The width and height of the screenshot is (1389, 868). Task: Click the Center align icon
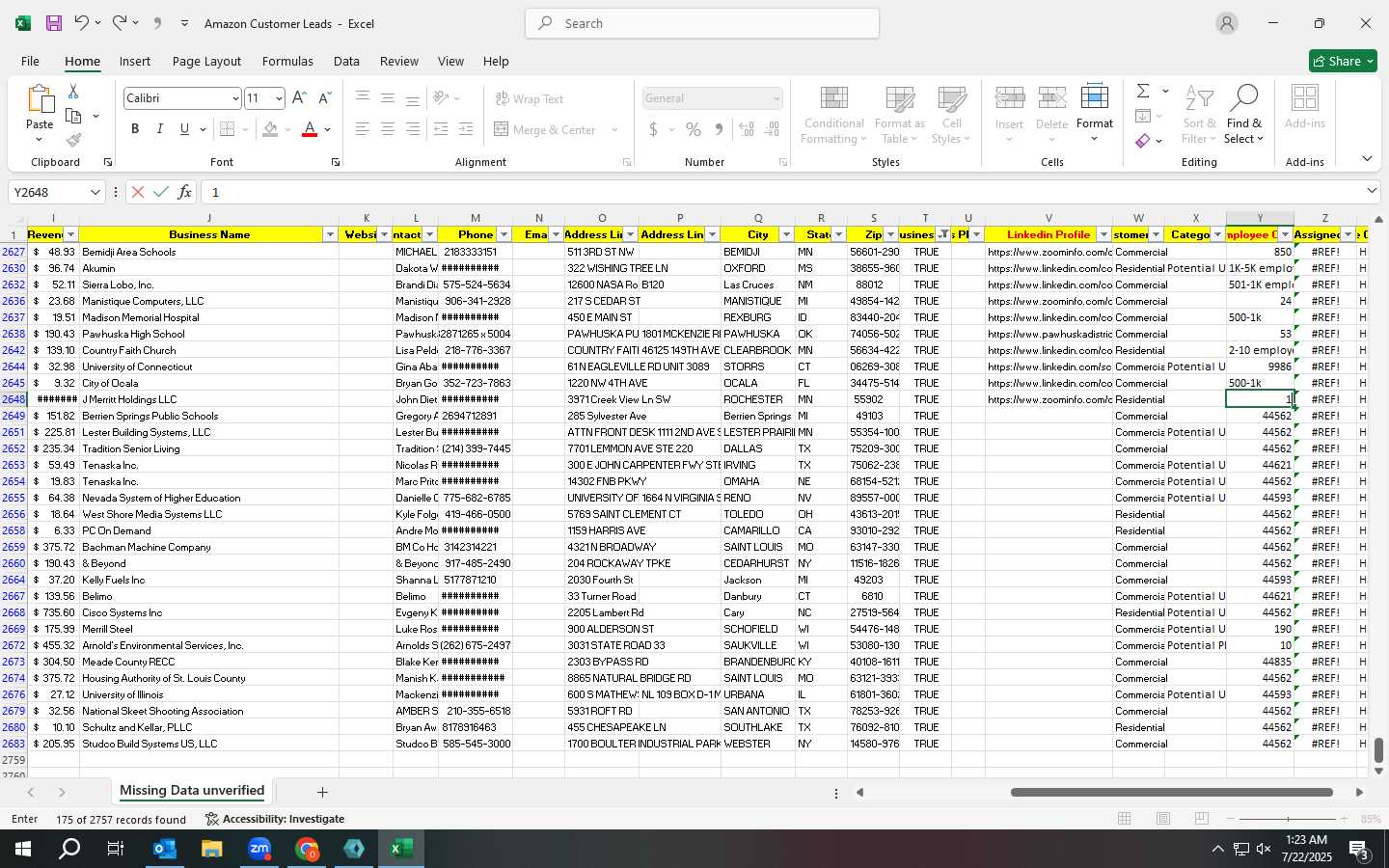[387, 129]
